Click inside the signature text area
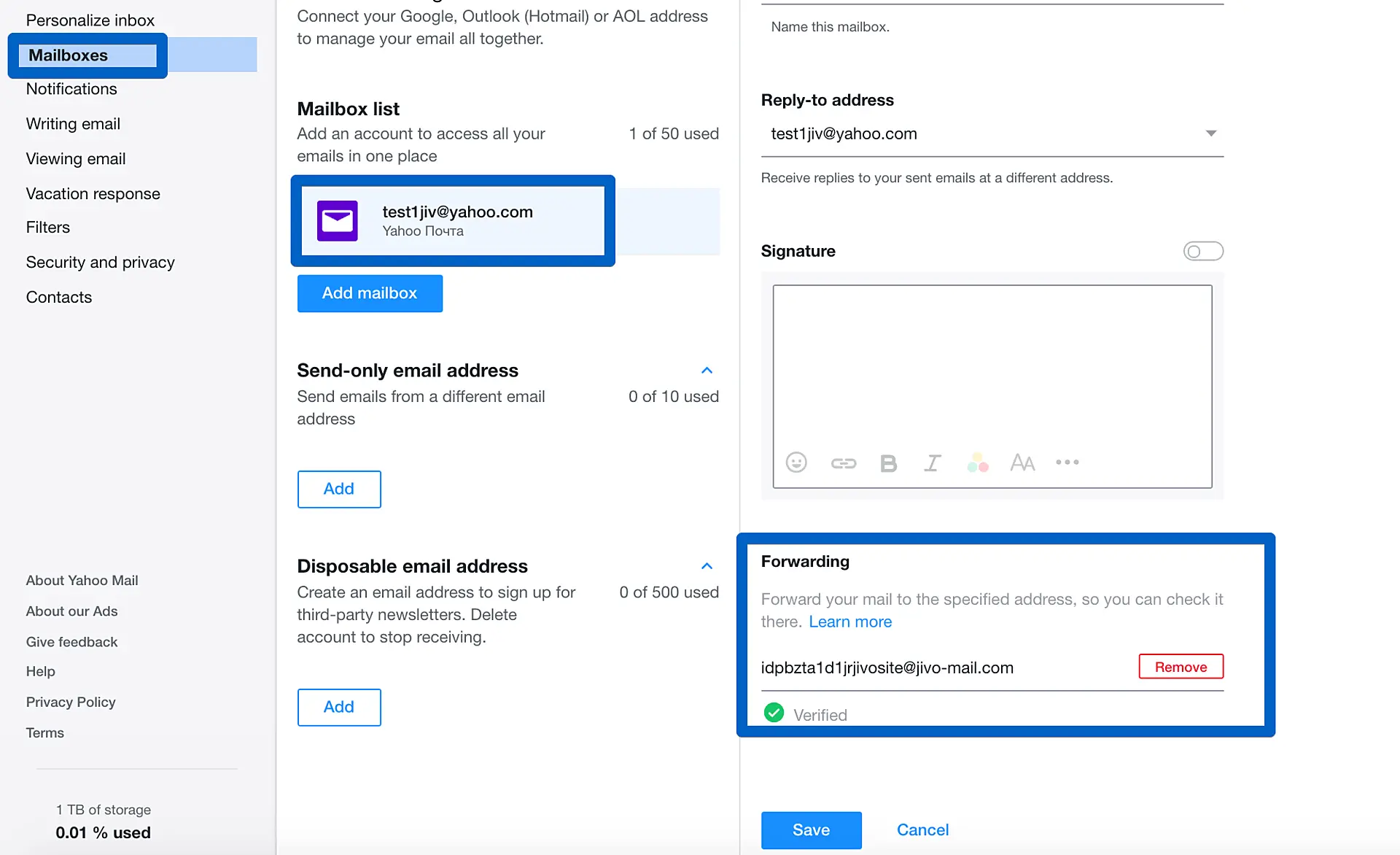The width and height of the screenshot is (1400, 855). pos(992,365)
